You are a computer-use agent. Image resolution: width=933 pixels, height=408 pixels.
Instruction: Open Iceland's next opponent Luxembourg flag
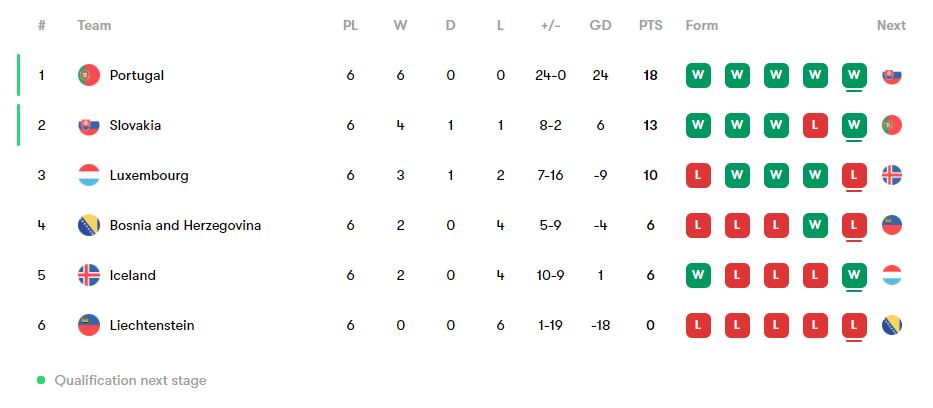[891, 275]
